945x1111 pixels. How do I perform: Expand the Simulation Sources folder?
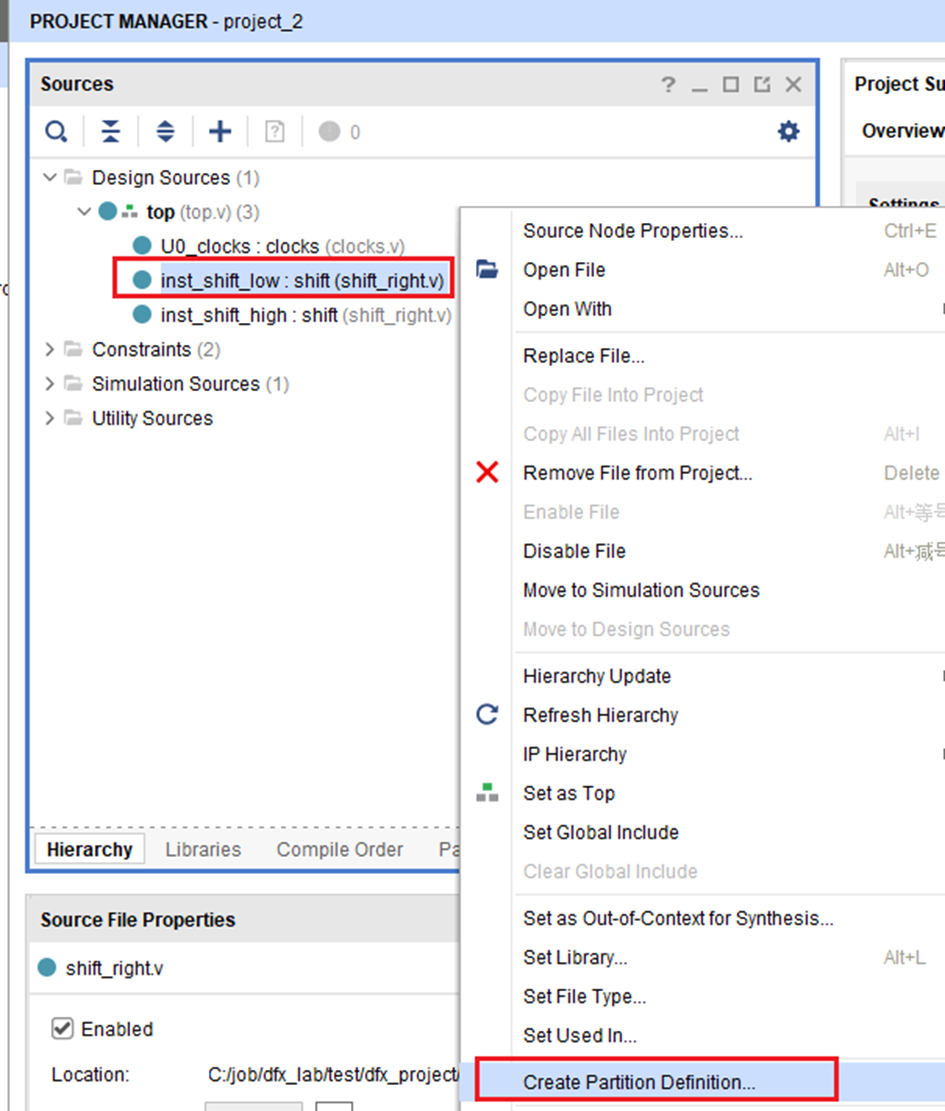pyautogui.click(x=50, y=384)
